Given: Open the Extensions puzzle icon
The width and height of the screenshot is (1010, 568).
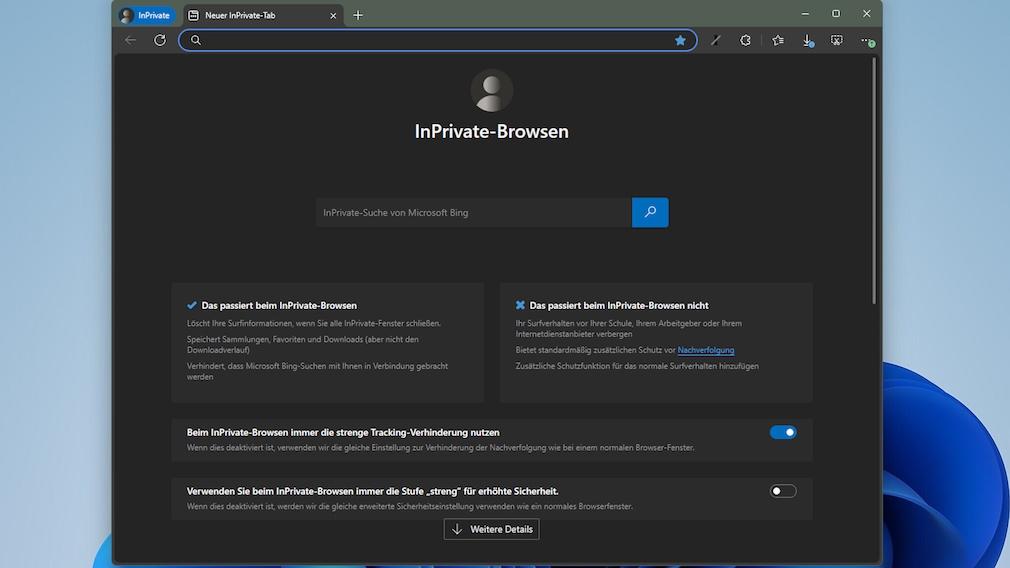Looking at the screenshot, I should (x=745, y=40).
